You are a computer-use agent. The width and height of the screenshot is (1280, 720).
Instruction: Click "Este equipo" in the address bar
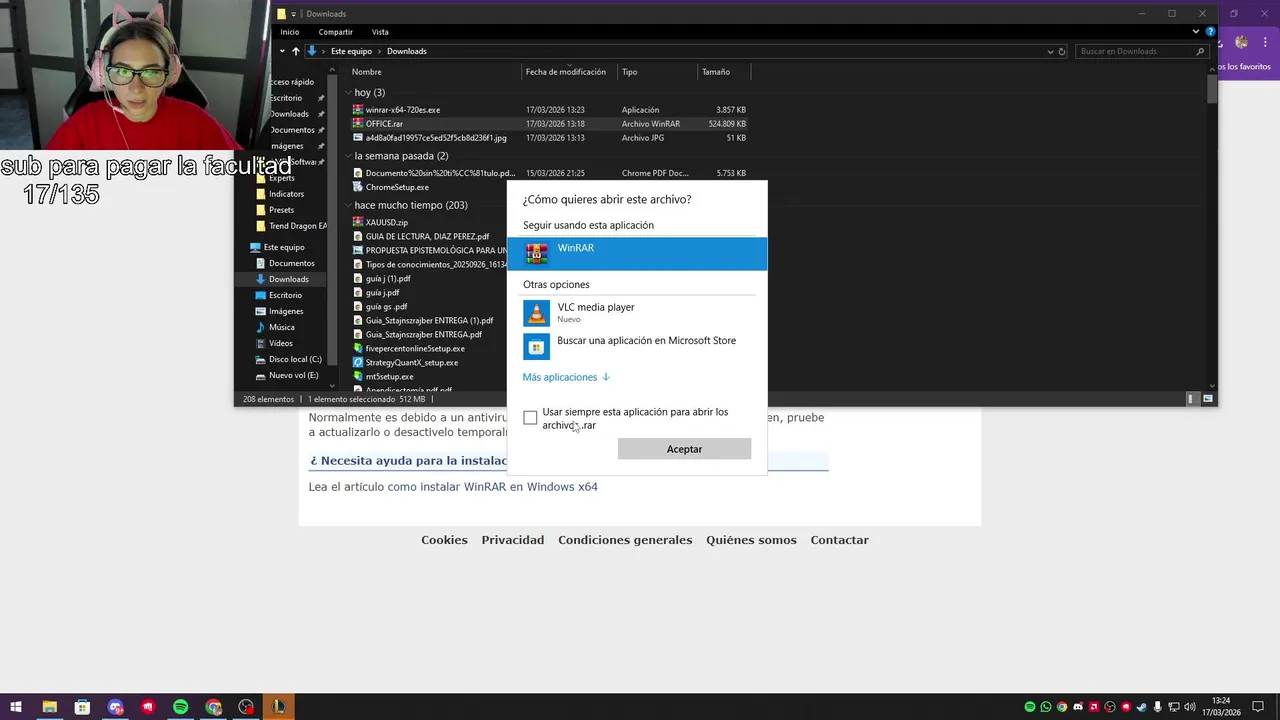(x=351, y=51)
